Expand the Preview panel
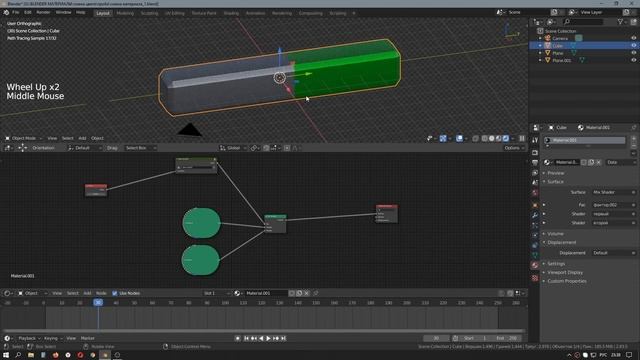The image size is (640, 360). [556, 173]
